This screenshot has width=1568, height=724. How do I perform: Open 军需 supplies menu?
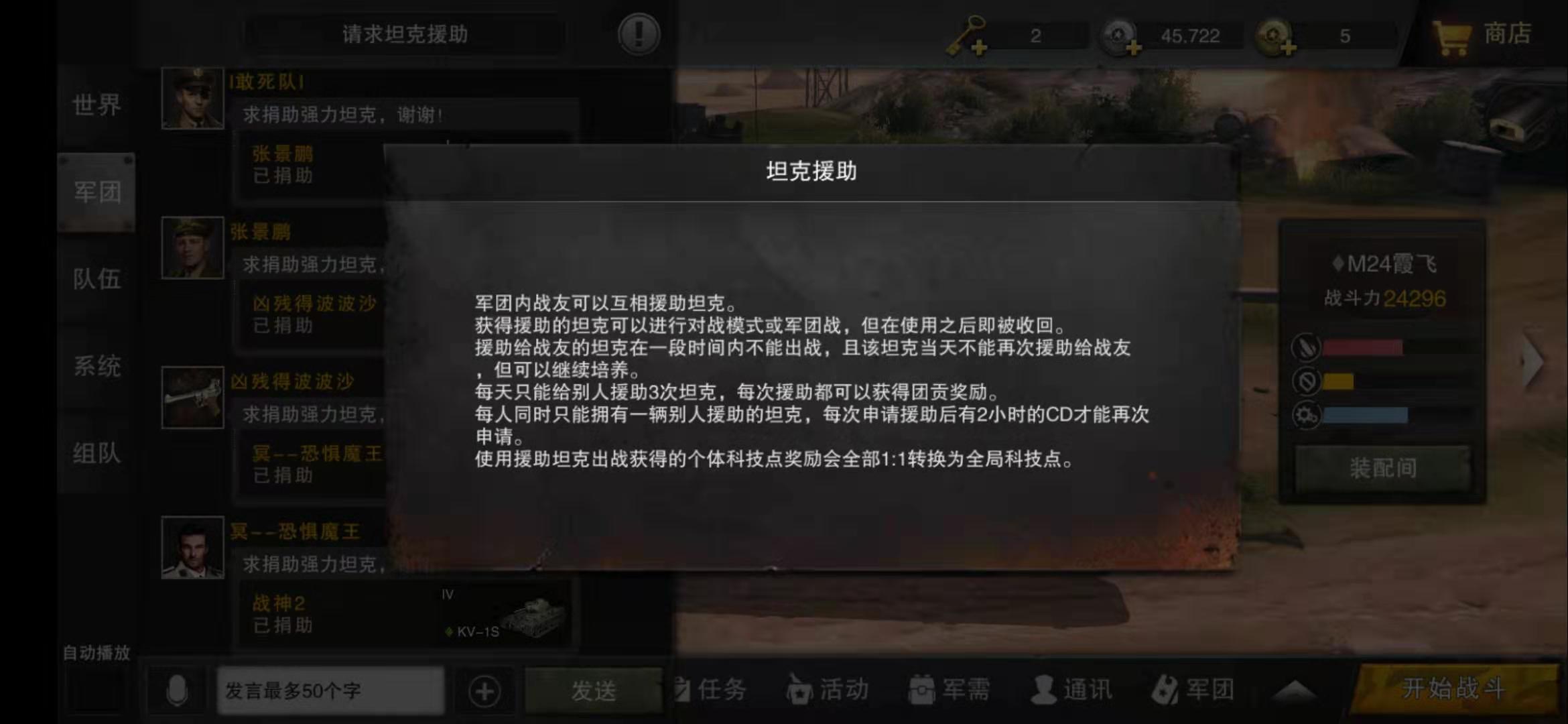click(x=949, y=689)
